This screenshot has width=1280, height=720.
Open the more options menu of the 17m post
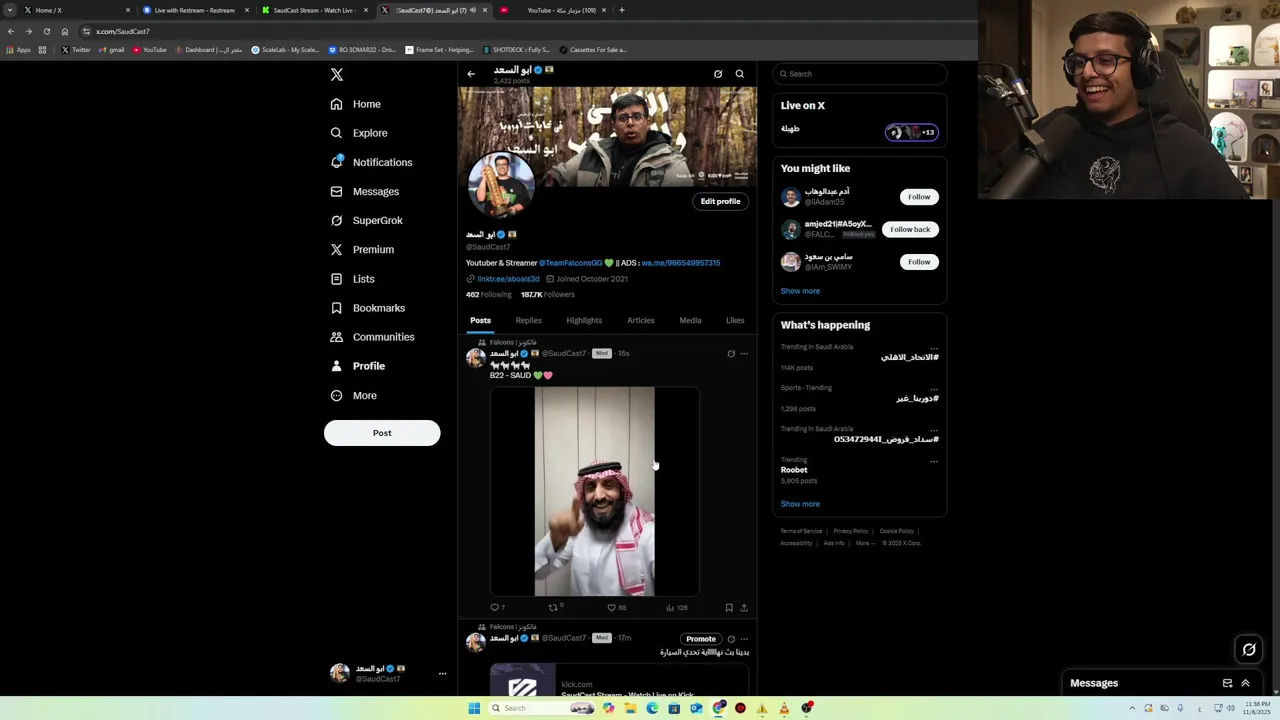coord(744,639)
